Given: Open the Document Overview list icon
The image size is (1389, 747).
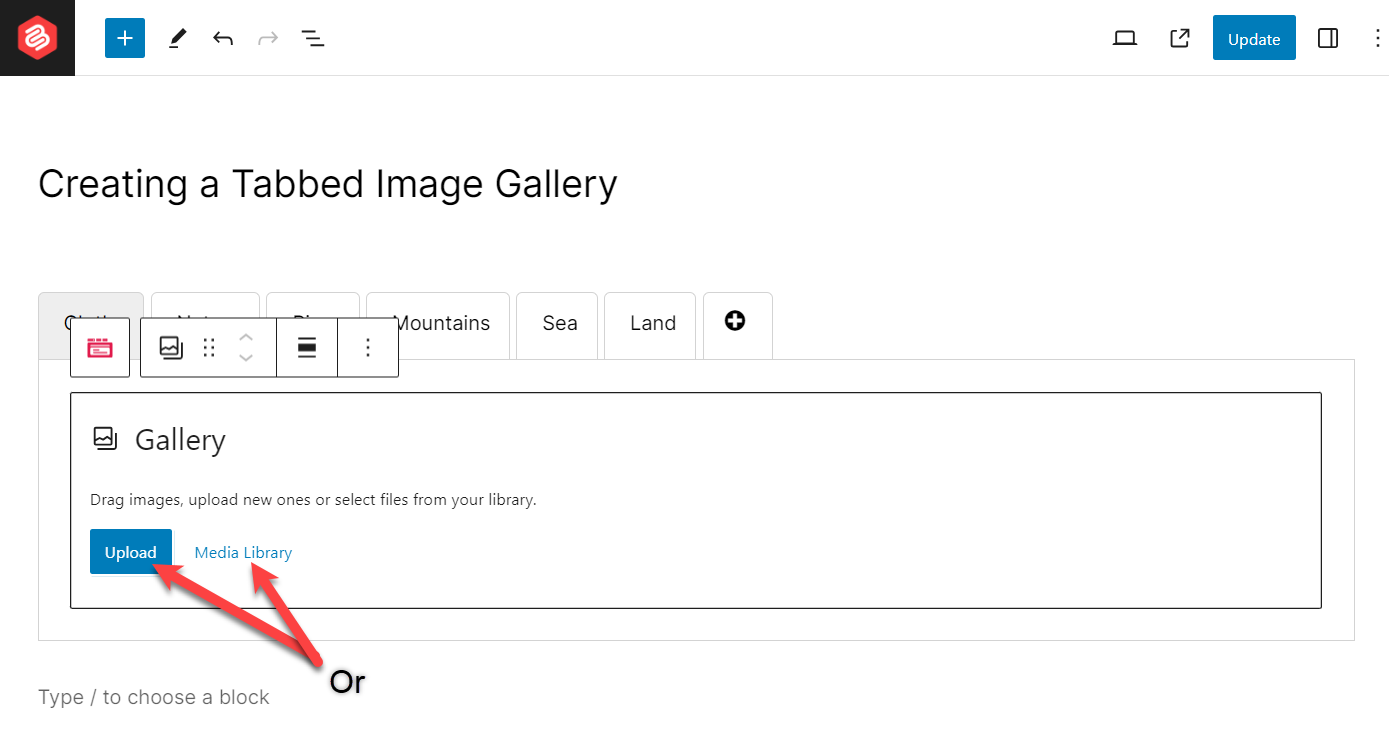Looking at the screenshot, I should pos(312,37).
